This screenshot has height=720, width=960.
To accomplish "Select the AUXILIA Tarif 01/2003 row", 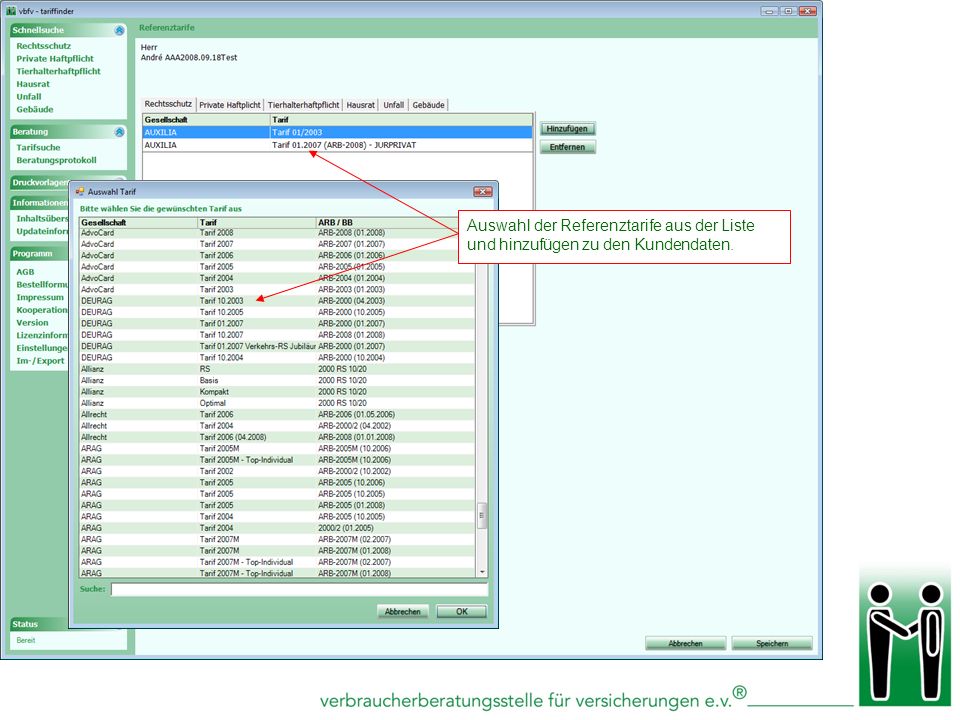I will [x=338, y=132].
